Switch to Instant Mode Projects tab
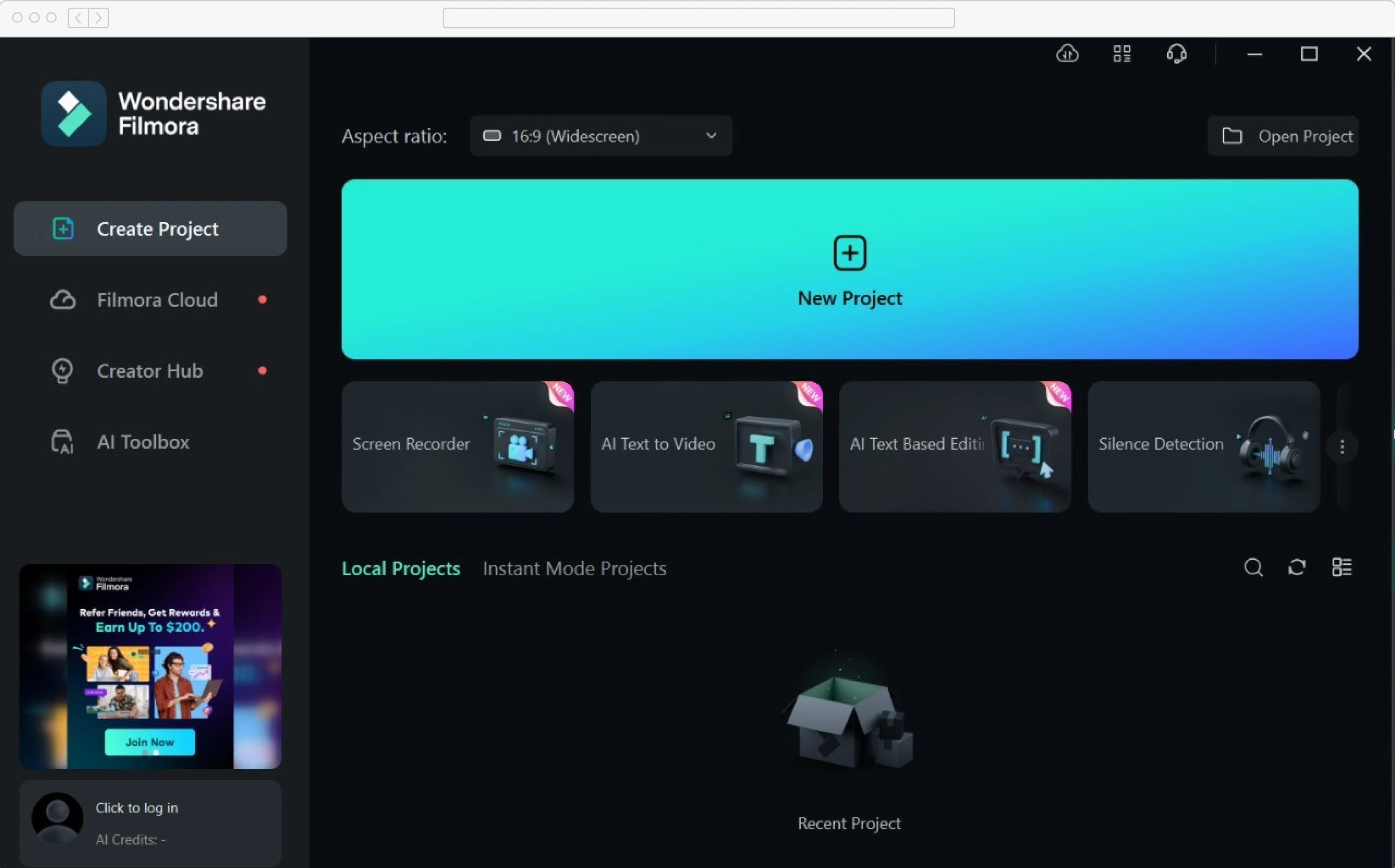The height and width of the screenshot is (868, 1395). [x=575, y=568]
